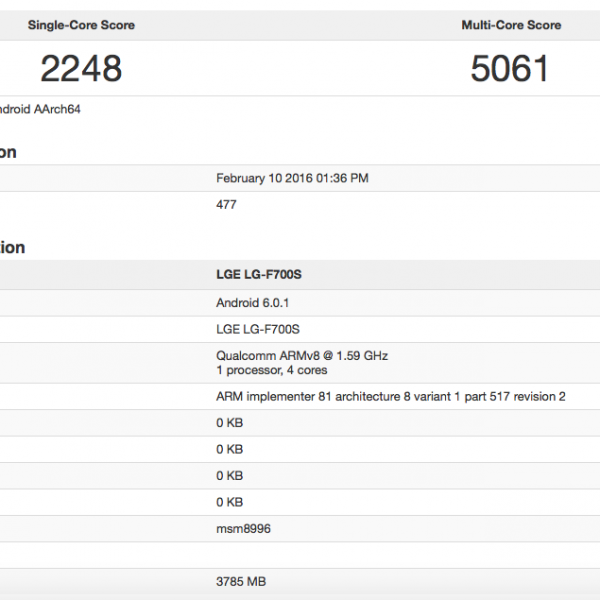Click the LGE LG-F700S value below Android 6.0.1

[x=258, y=328]
